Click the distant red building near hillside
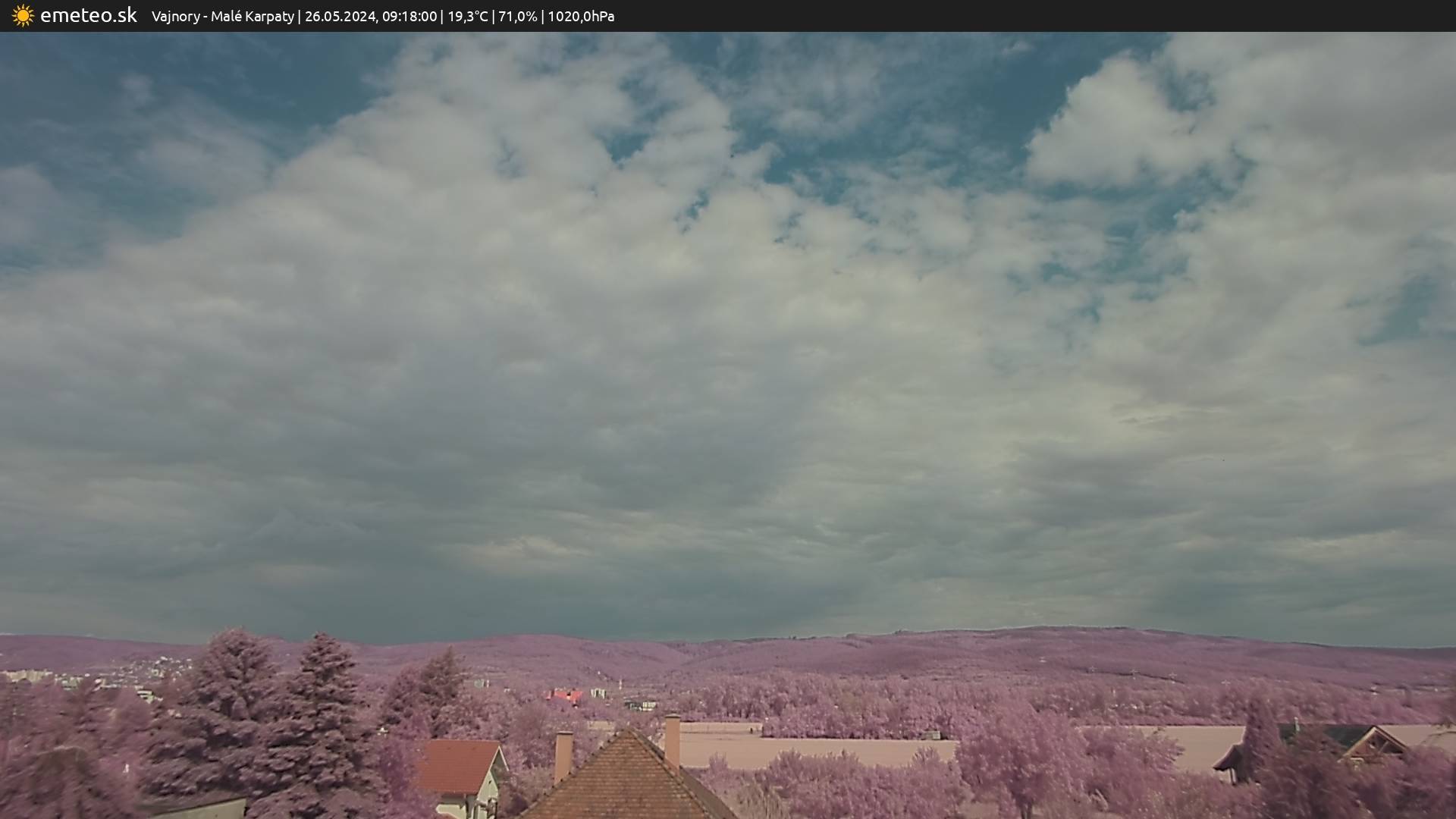The image size is (1456, 819). [566, 695]
